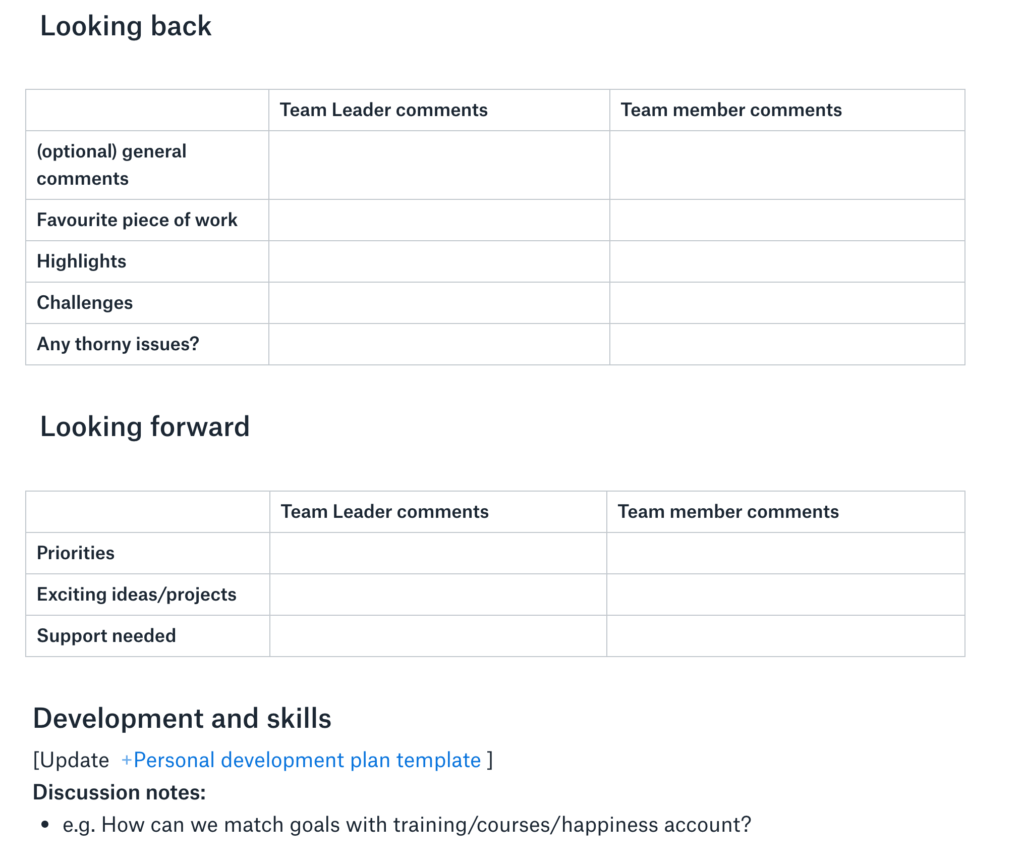Select the Priorities row label
1024x860 pixels.
tap(76, 553)
